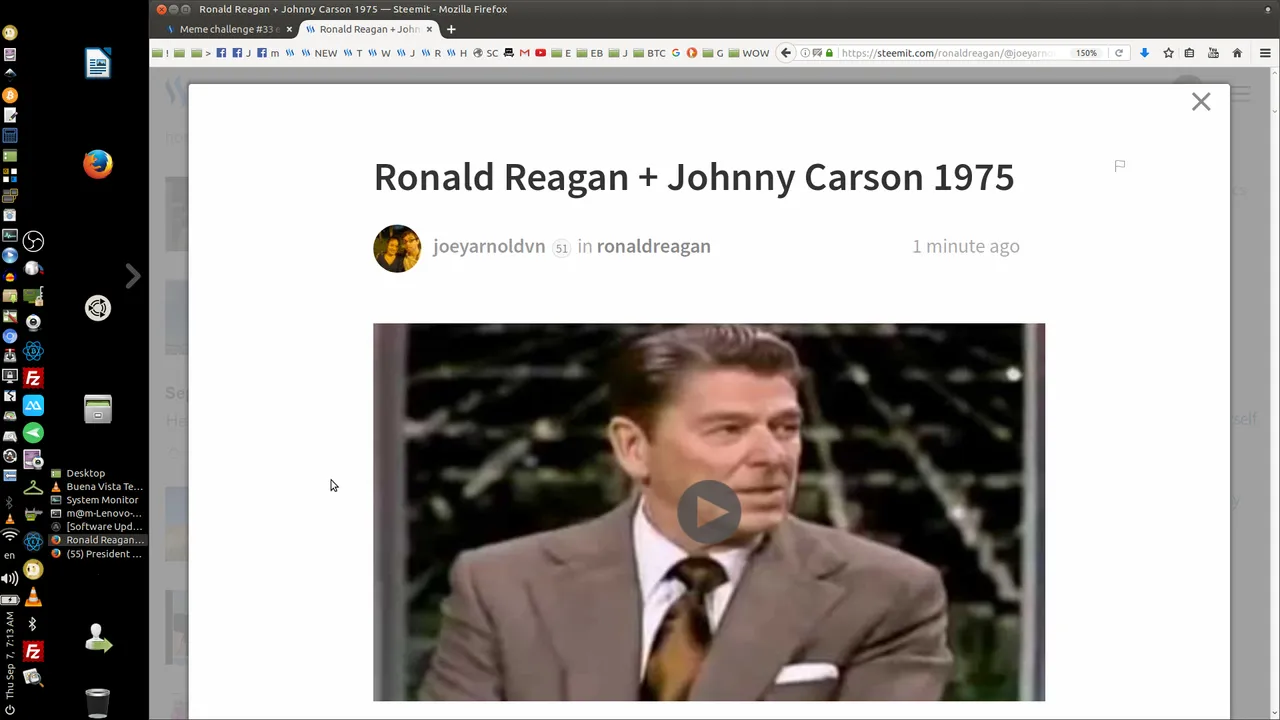Screen dimensions: 1280x720
Task: Click the site info (i) icon
Action: [x=805, y=53]
